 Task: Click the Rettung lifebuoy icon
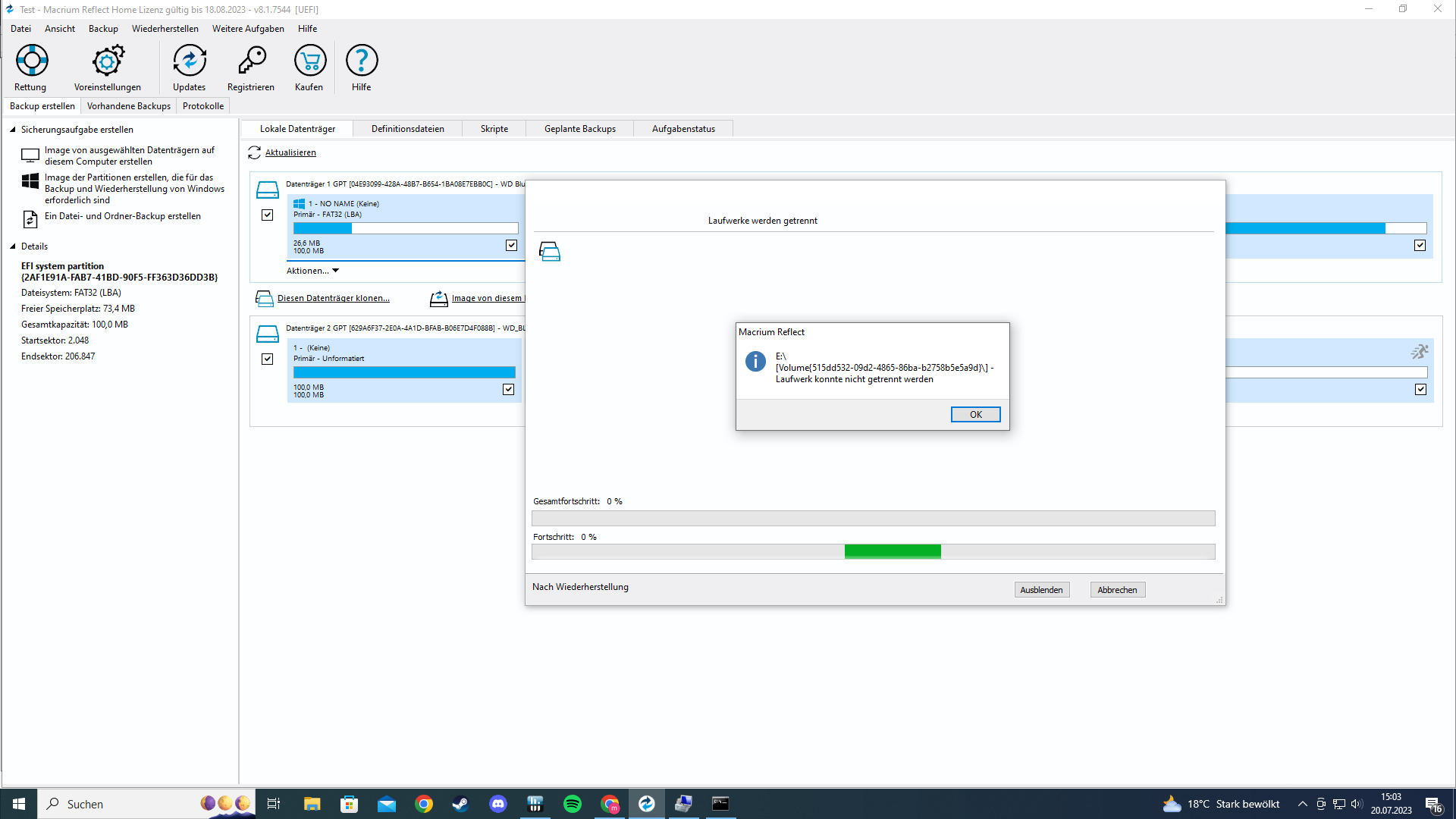[x=32, y=61]
